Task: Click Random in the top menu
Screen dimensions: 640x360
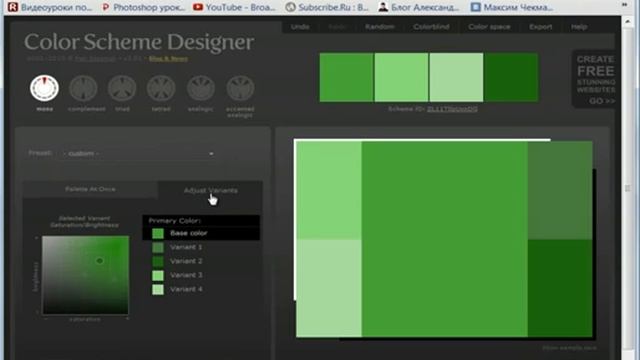Action: coord(380,27)
